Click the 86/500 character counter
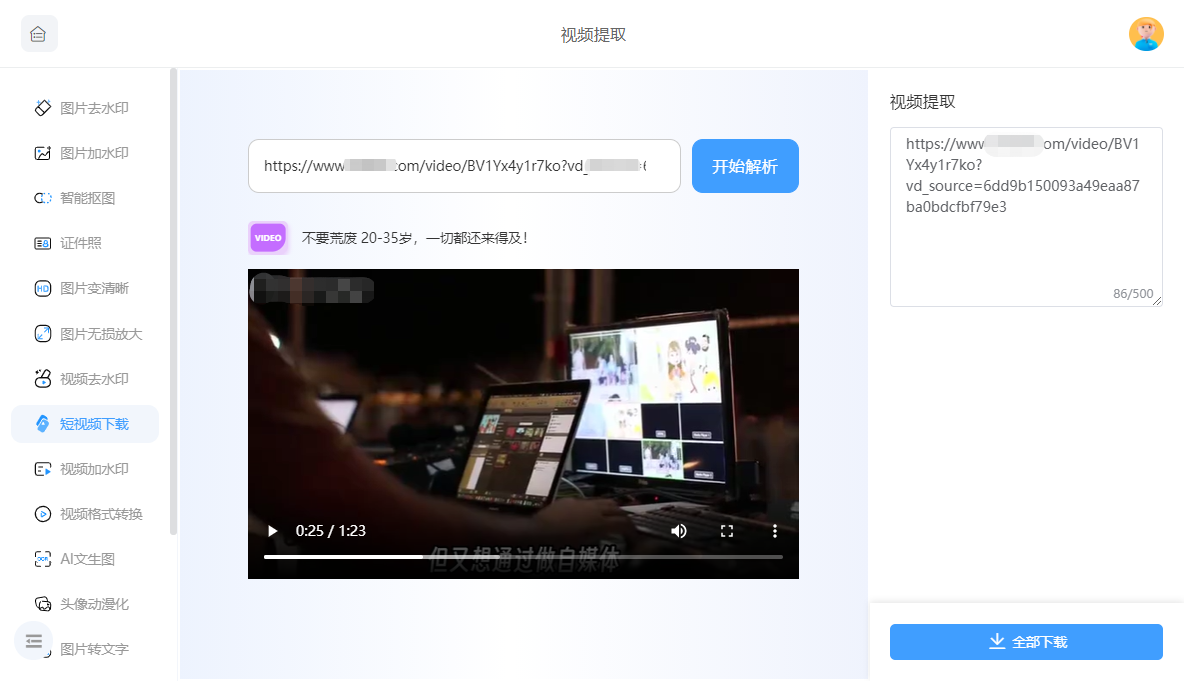 click(1133, 294)
